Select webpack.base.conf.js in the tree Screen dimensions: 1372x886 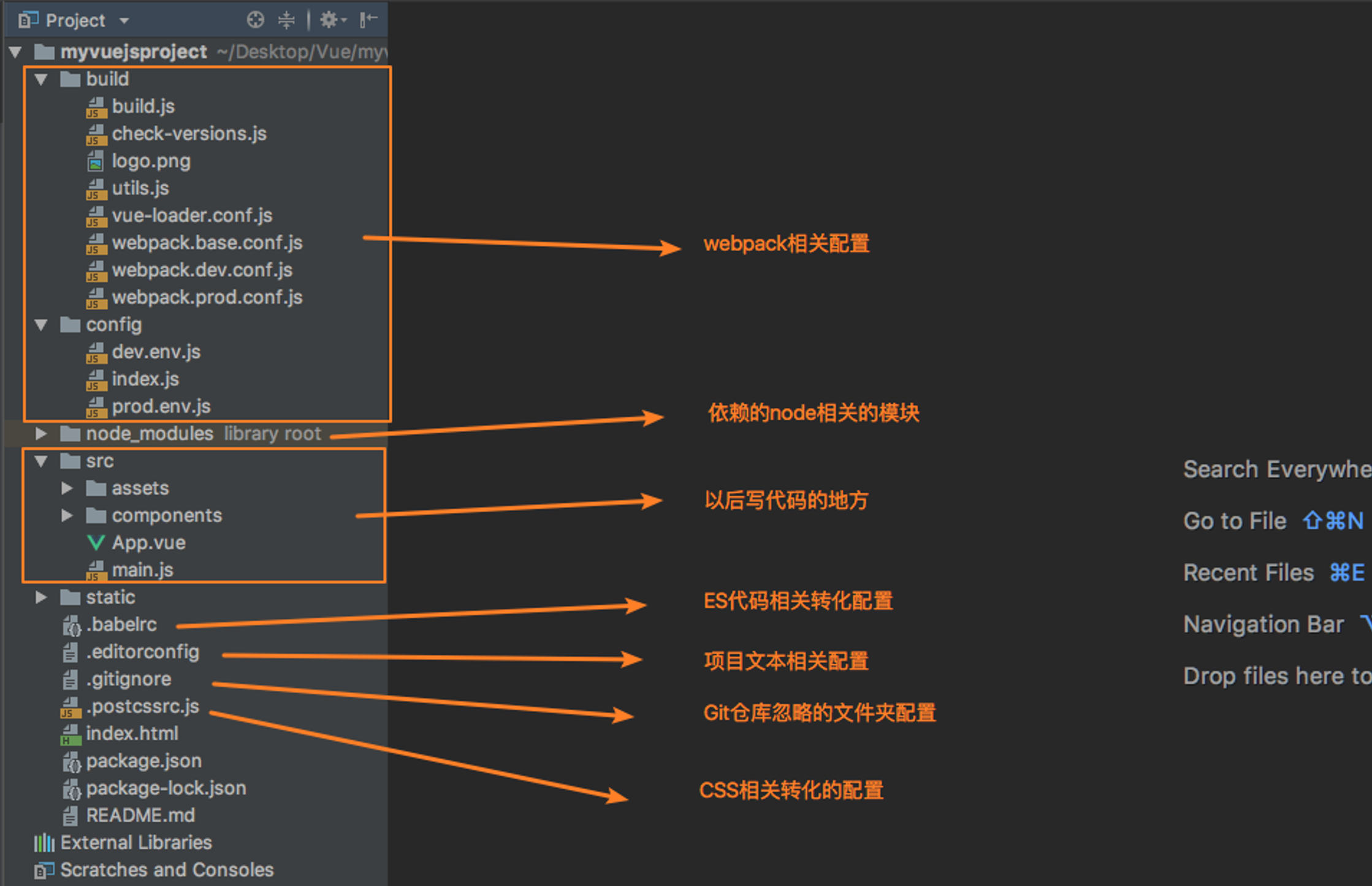pos(207,243)
